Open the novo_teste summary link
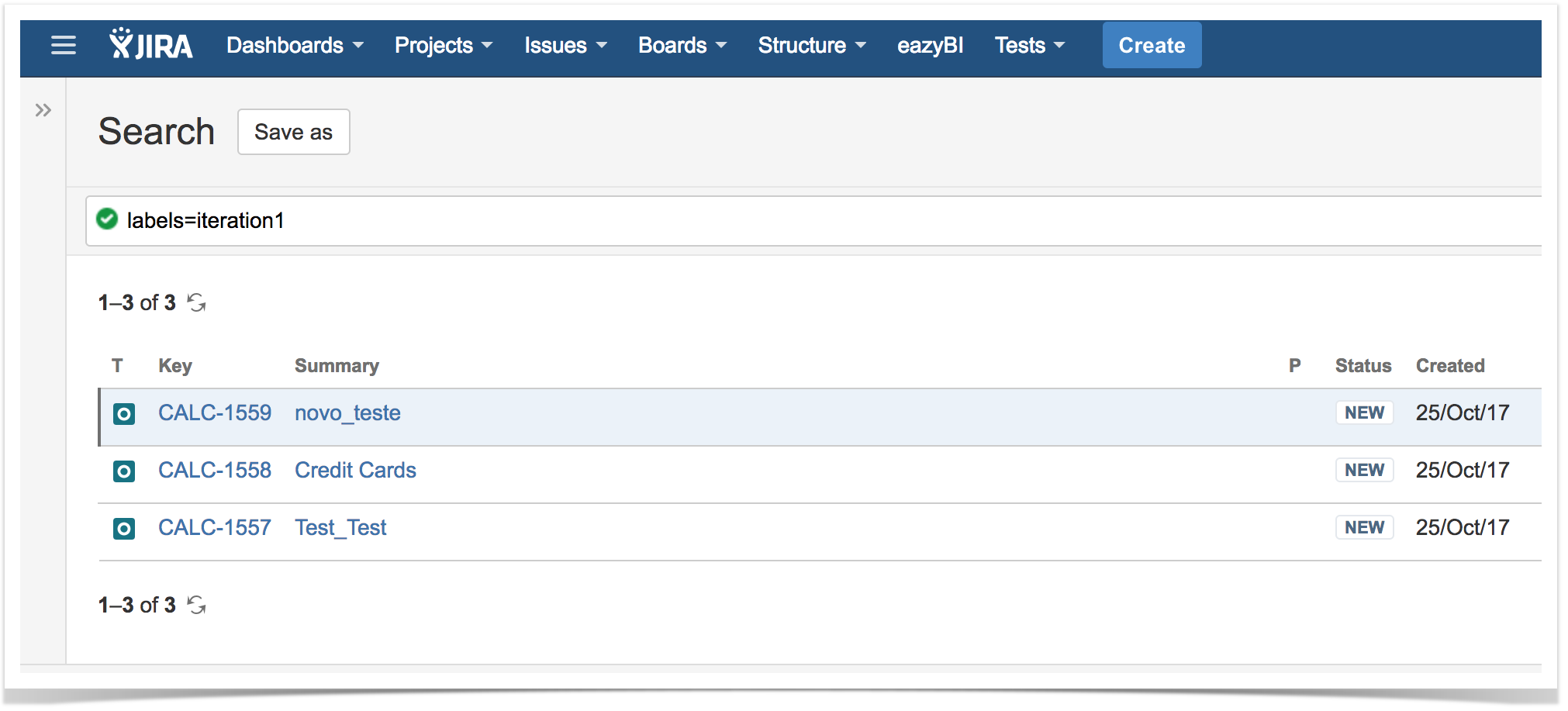Viewport: 1568px width, 711px height. pyautogui.click(x=347, y=412)
